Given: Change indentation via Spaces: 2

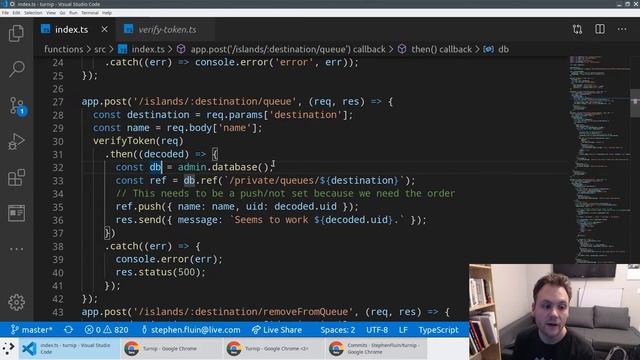Looking at the screenshot, I should (x=338, y=329).
